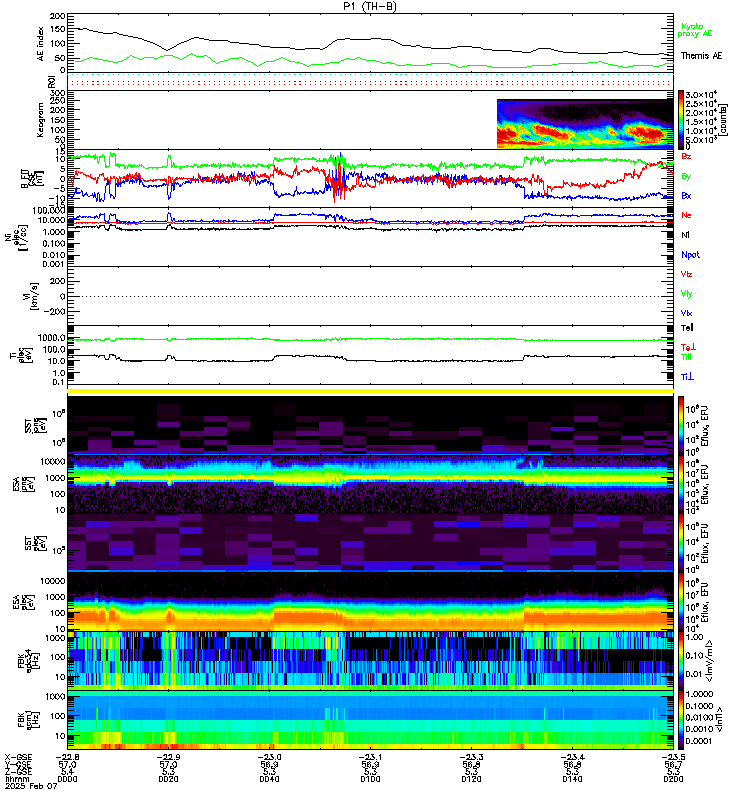Click the FBK electric field spectrogram panel
The height and width of the screenshot is (800, 750).
370,661
